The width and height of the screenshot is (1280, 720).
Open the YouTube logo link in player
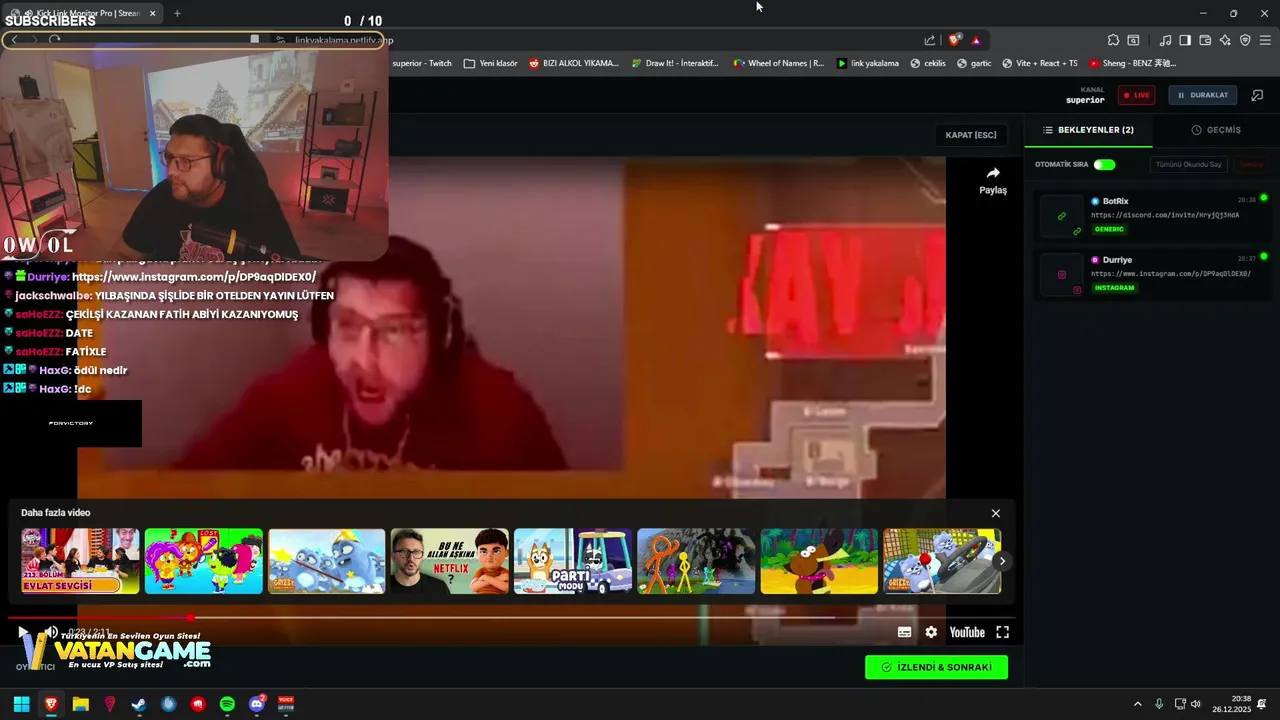click(x=967, y=632)
